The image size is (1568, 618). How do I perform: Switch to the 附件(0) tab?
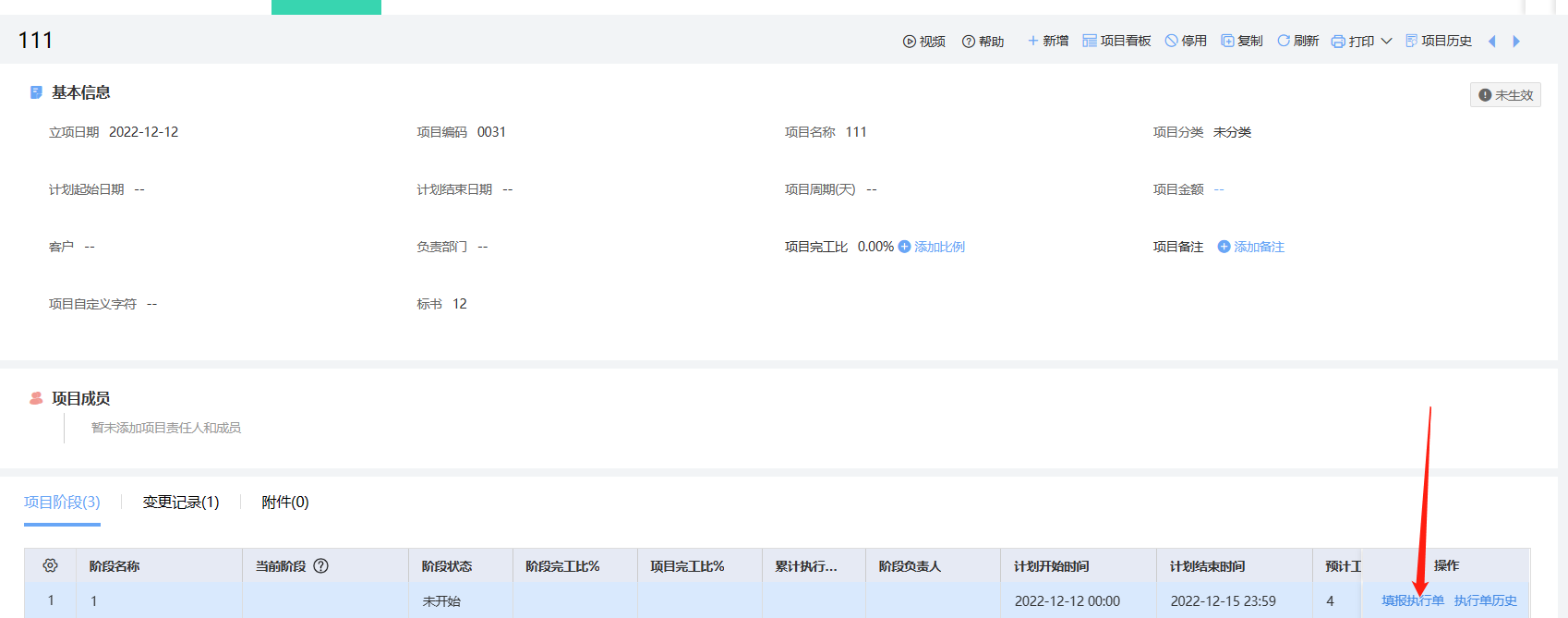click(285, 503)
